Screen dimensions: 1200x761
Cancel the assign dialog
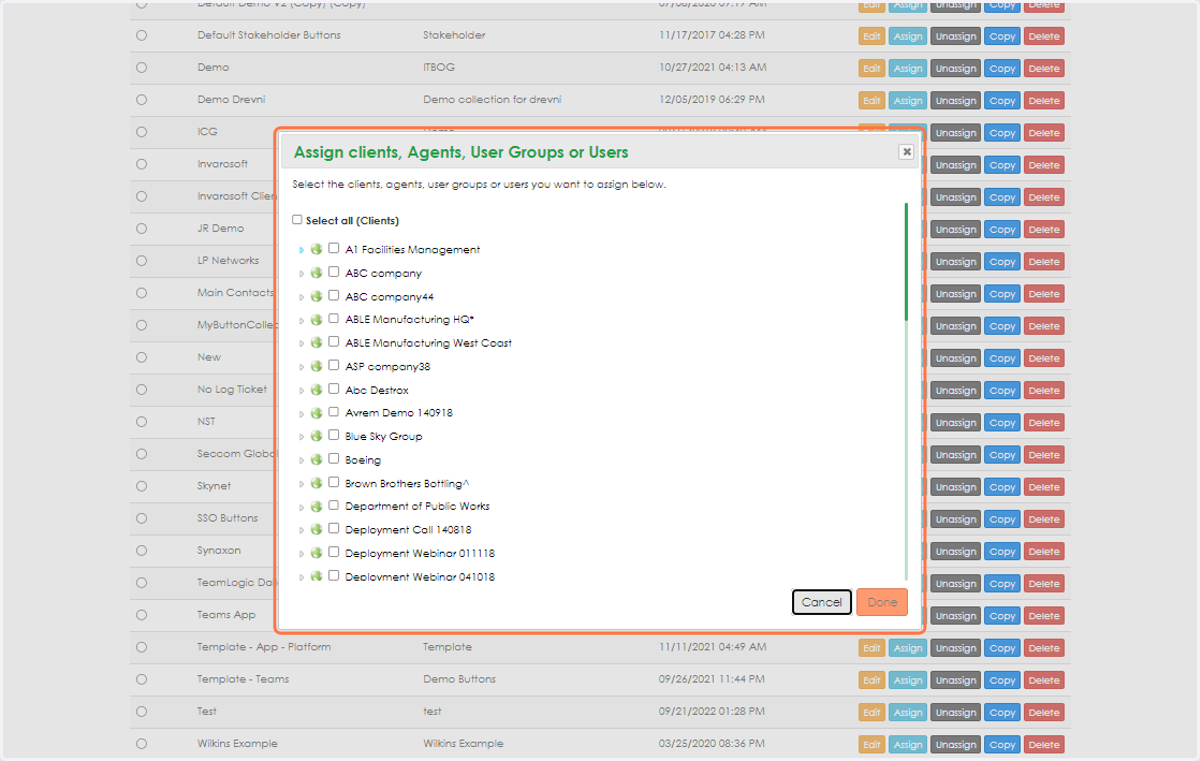[x=822, y=602]
